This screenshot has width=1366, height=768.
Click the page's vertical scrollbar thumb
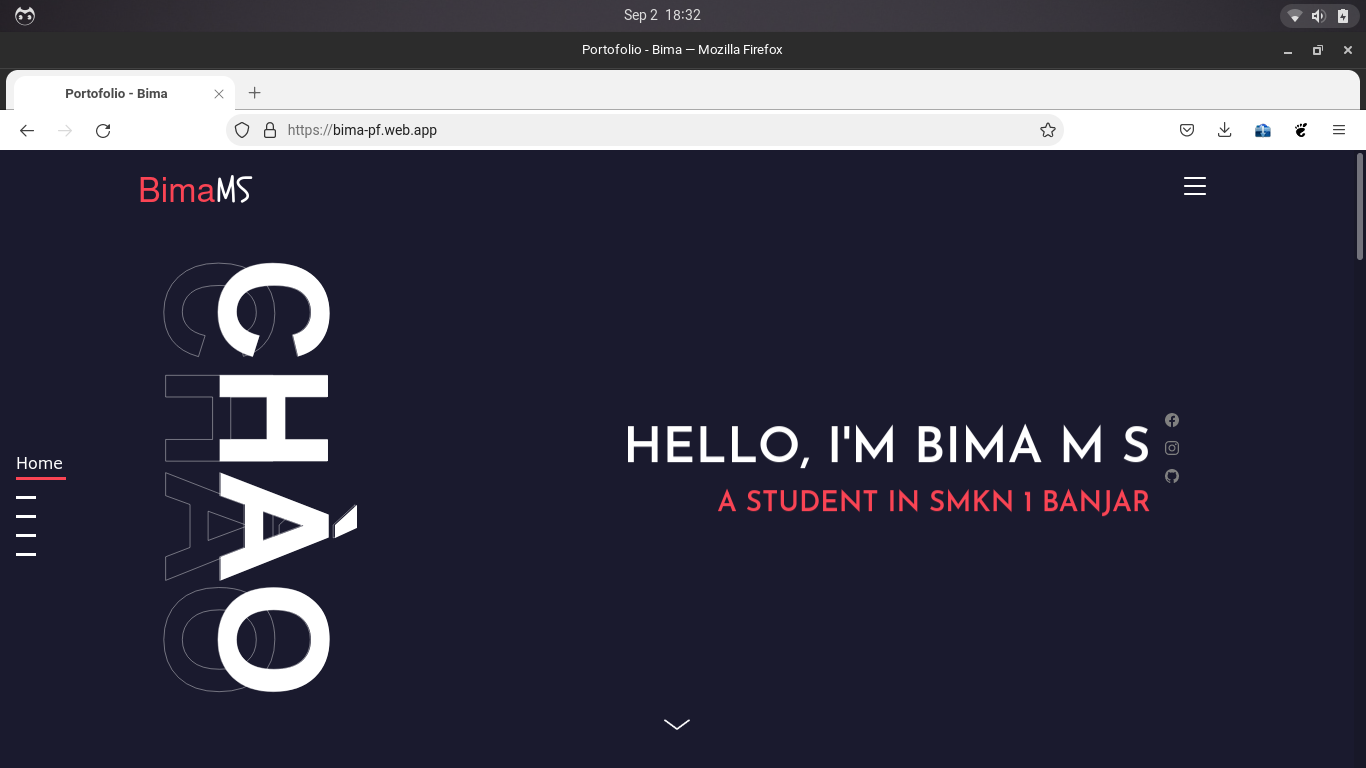coord(1360,205)
